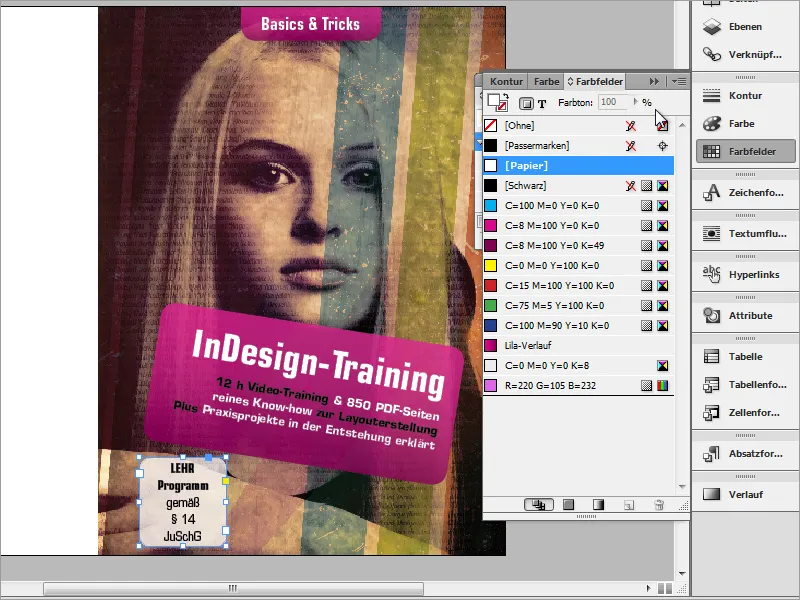Image resolution: width=800 pixels, height=600 pixels.
Task: Click the Basics & Tricks label on cover
Action: 311,24
